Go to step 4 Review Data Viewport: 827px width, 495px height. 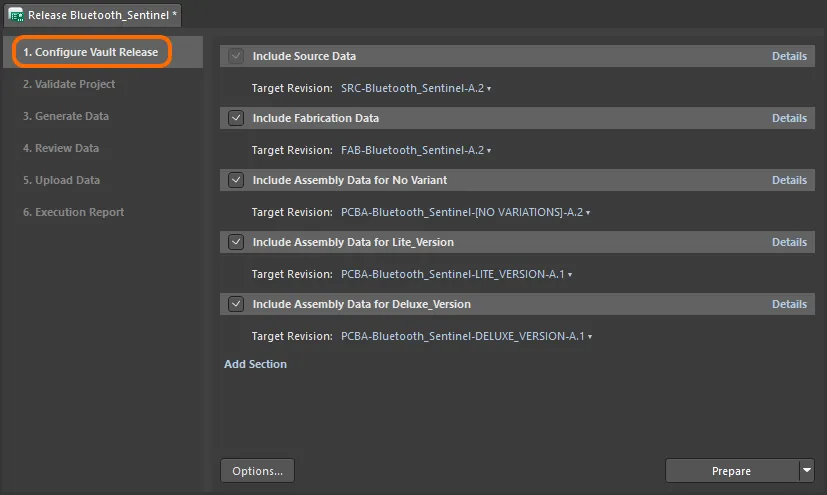click(x=61, y=148)
